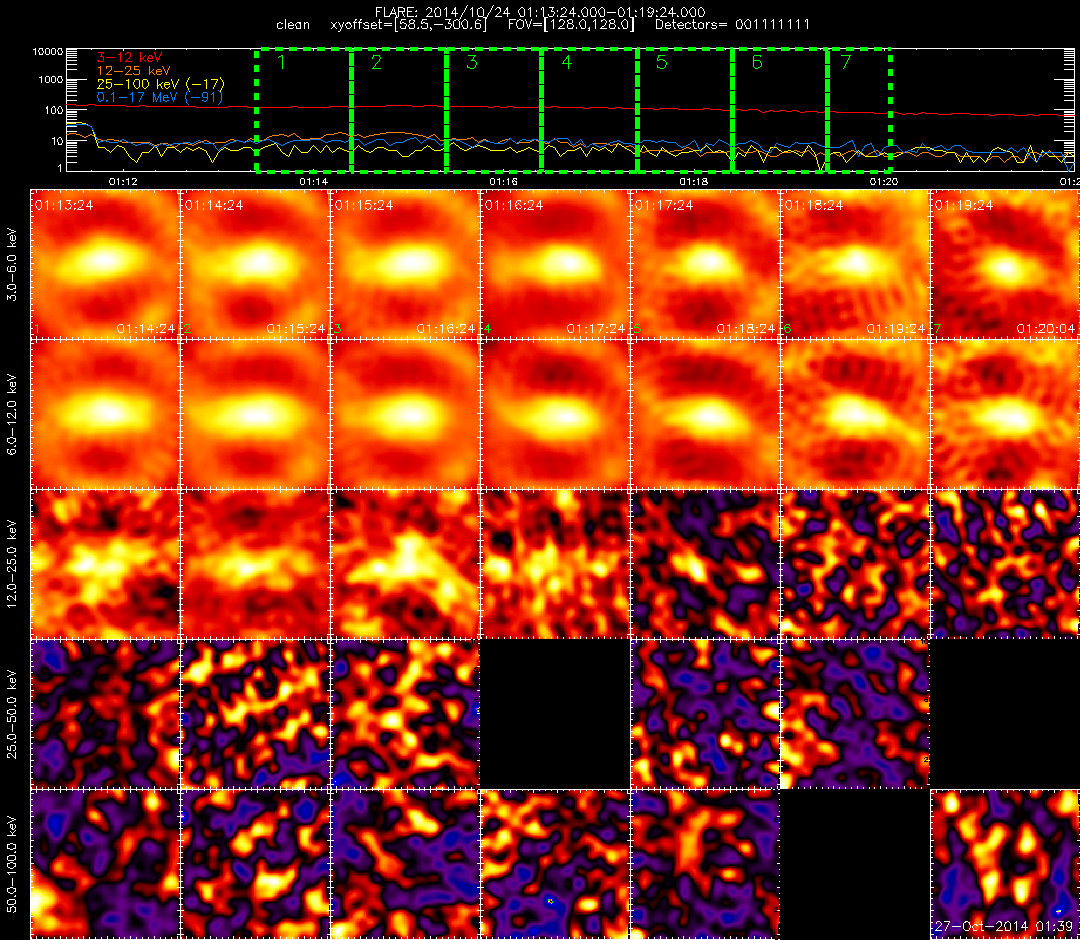The image size is (1080, 940).
Task: Click the 3.0-6.0 keV image starting 01:15:24
Action: click(x=405, y=264)
